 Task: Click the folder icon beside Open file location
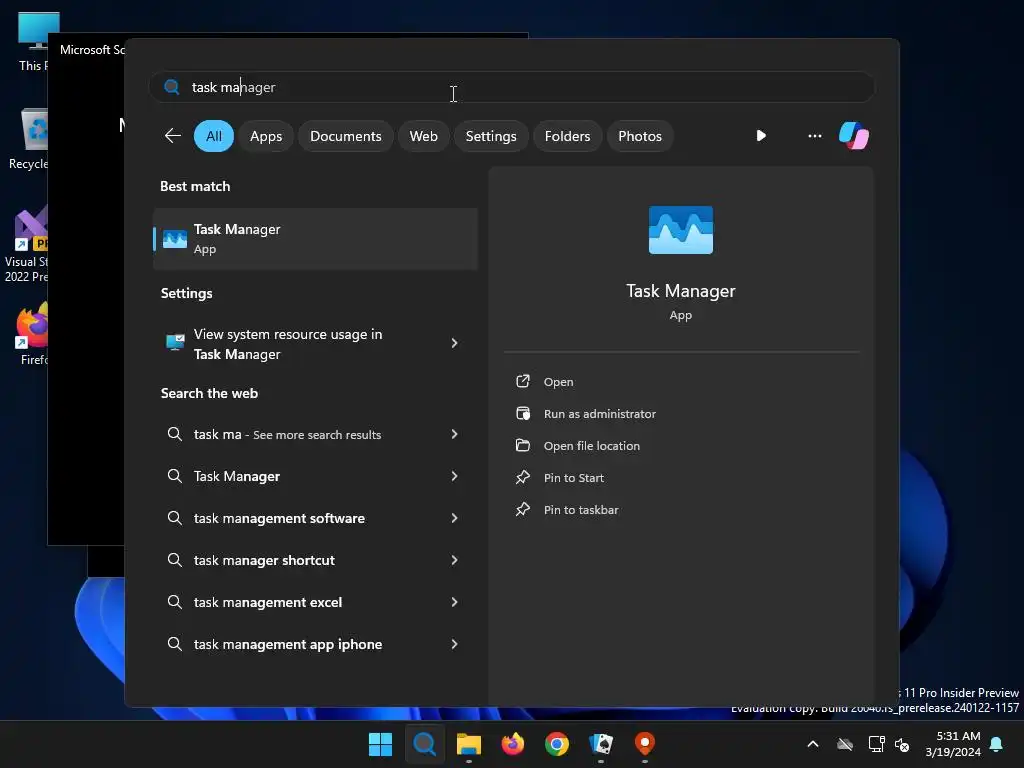[522, 445]
